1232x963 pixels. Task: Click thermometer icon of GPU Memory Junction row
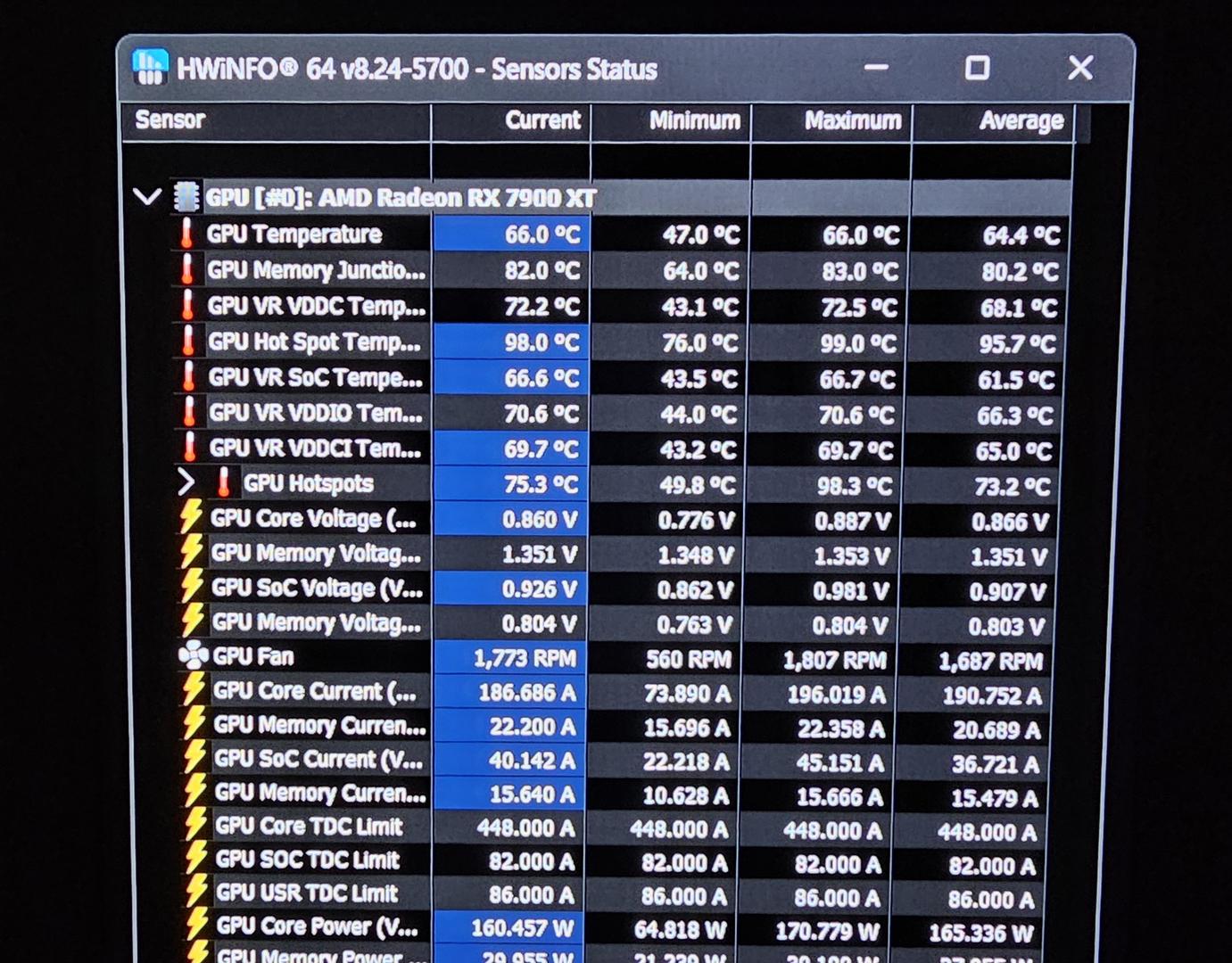(187, 269)
